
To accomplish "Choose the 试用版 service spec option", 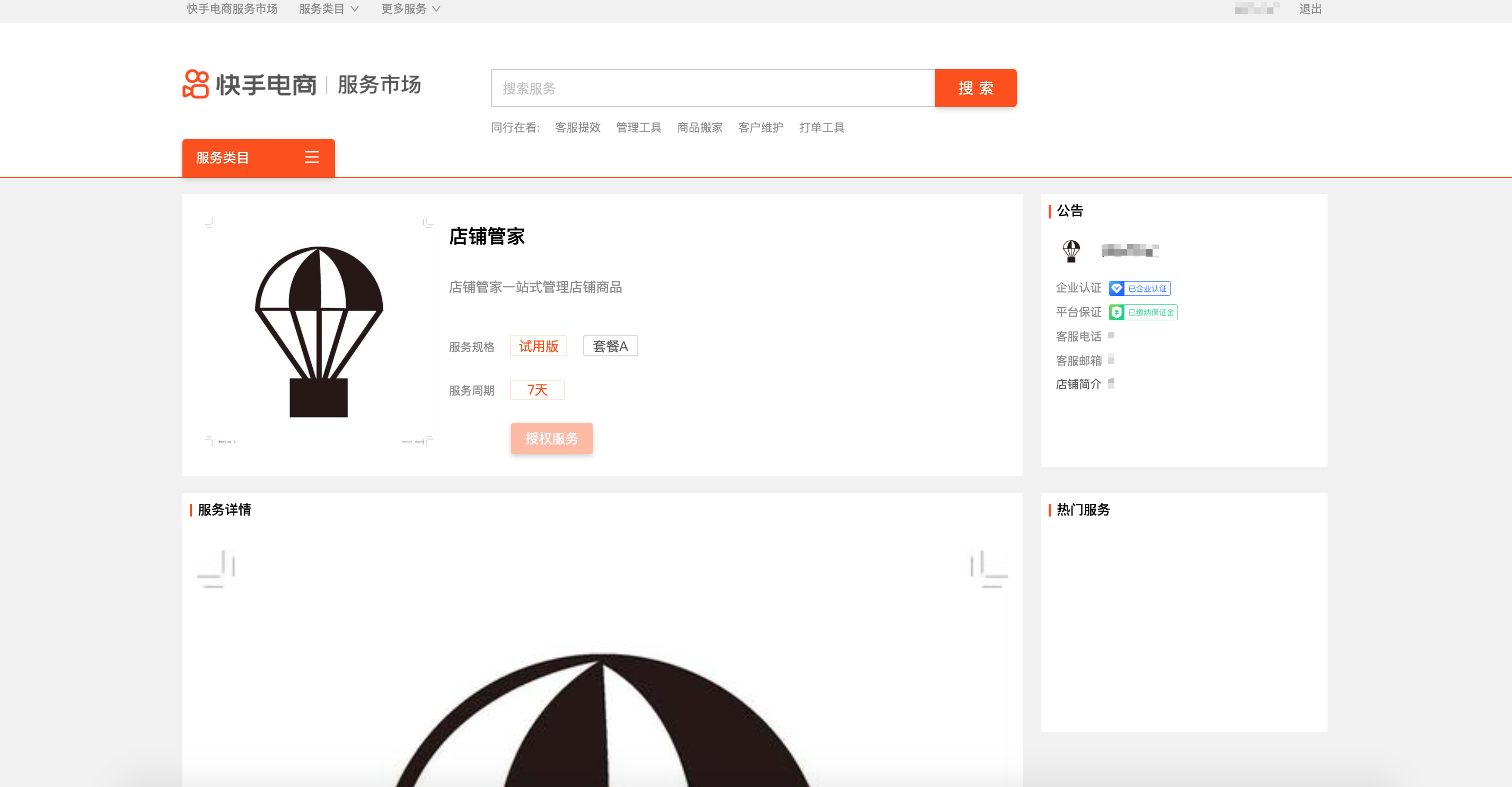I will click(538, 346).
